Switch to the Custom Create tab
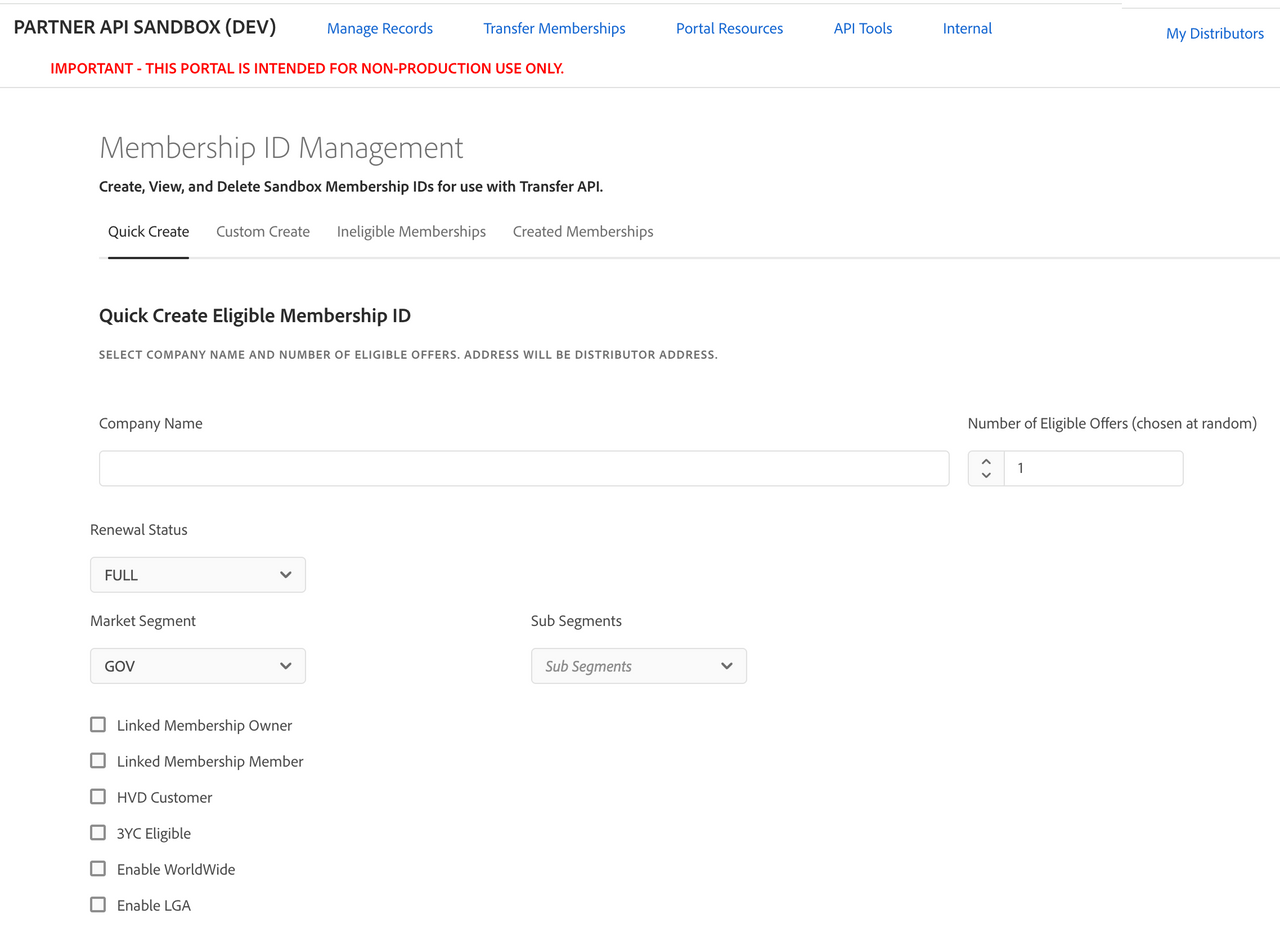Image resolution: width=1280 pixels, height=929 pixels. tap(263, 232)
